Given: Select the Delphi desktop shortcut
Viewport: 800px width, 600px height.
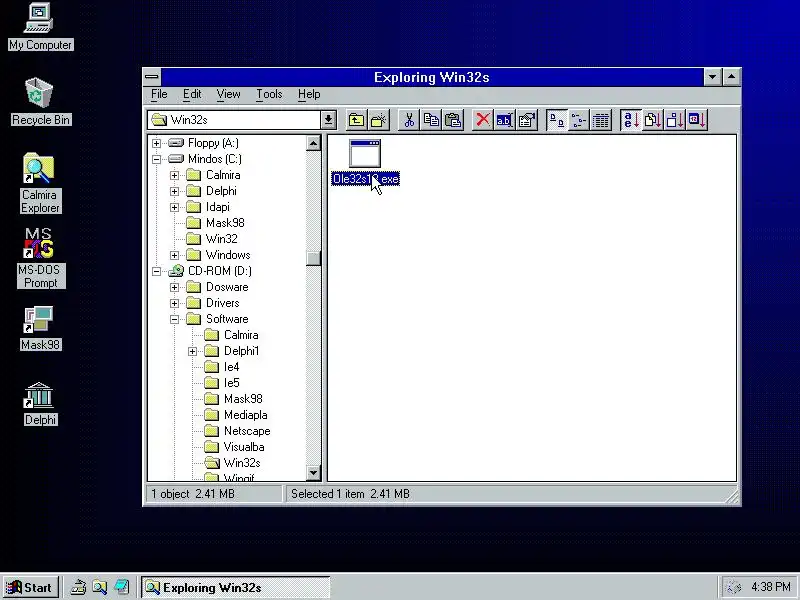Looking at the screenshot, I should point(40,404).
